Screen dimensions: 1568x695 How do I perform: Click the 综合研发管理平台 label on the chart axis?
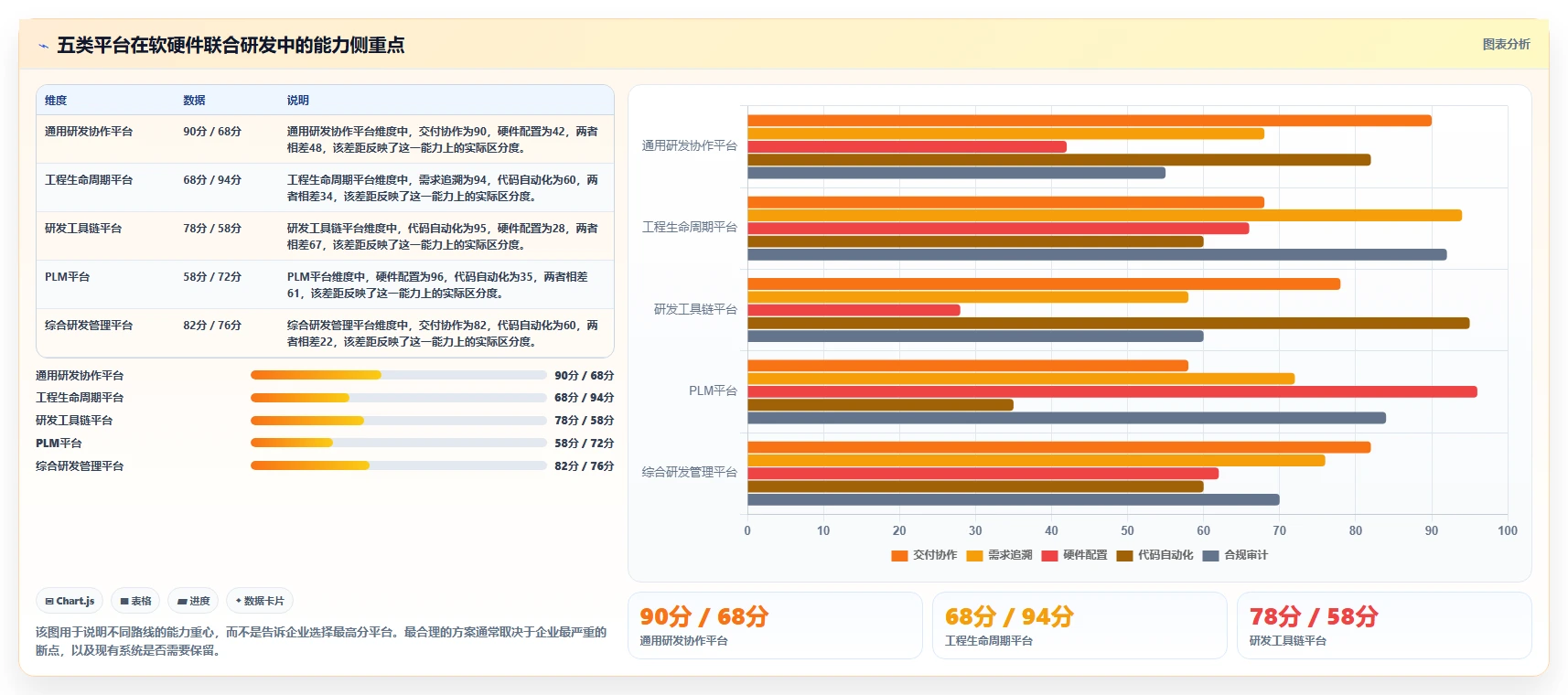[x=689, y=472]
